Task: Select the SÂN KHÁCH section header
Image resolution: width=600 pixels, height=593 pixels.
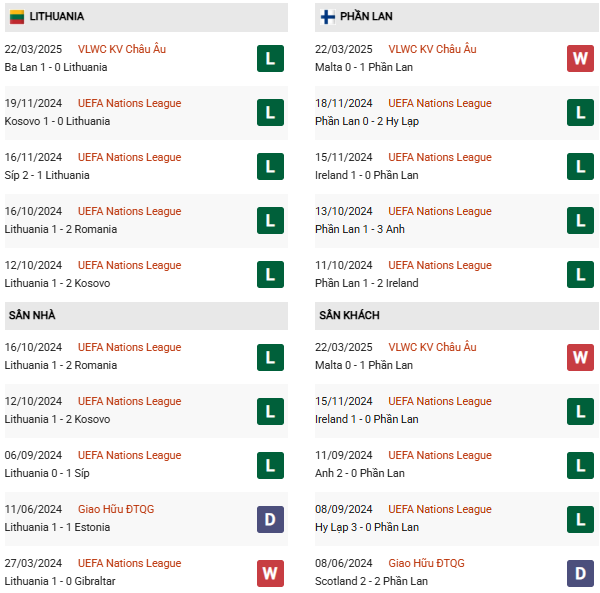Action: (457, 316)
